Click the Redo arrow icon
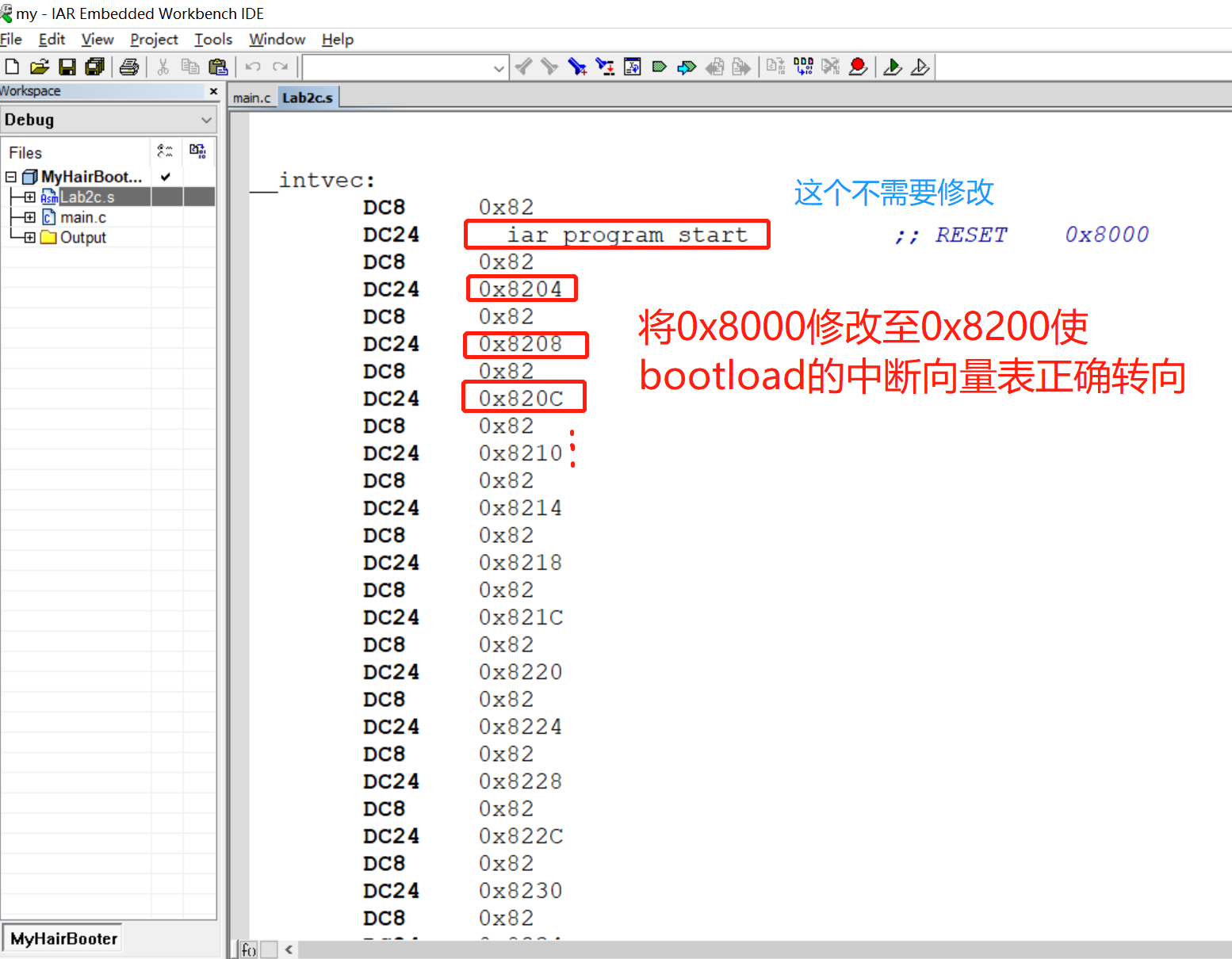Image resolution: width=1232 pixels, height=959 pixels. coord(280,67)
